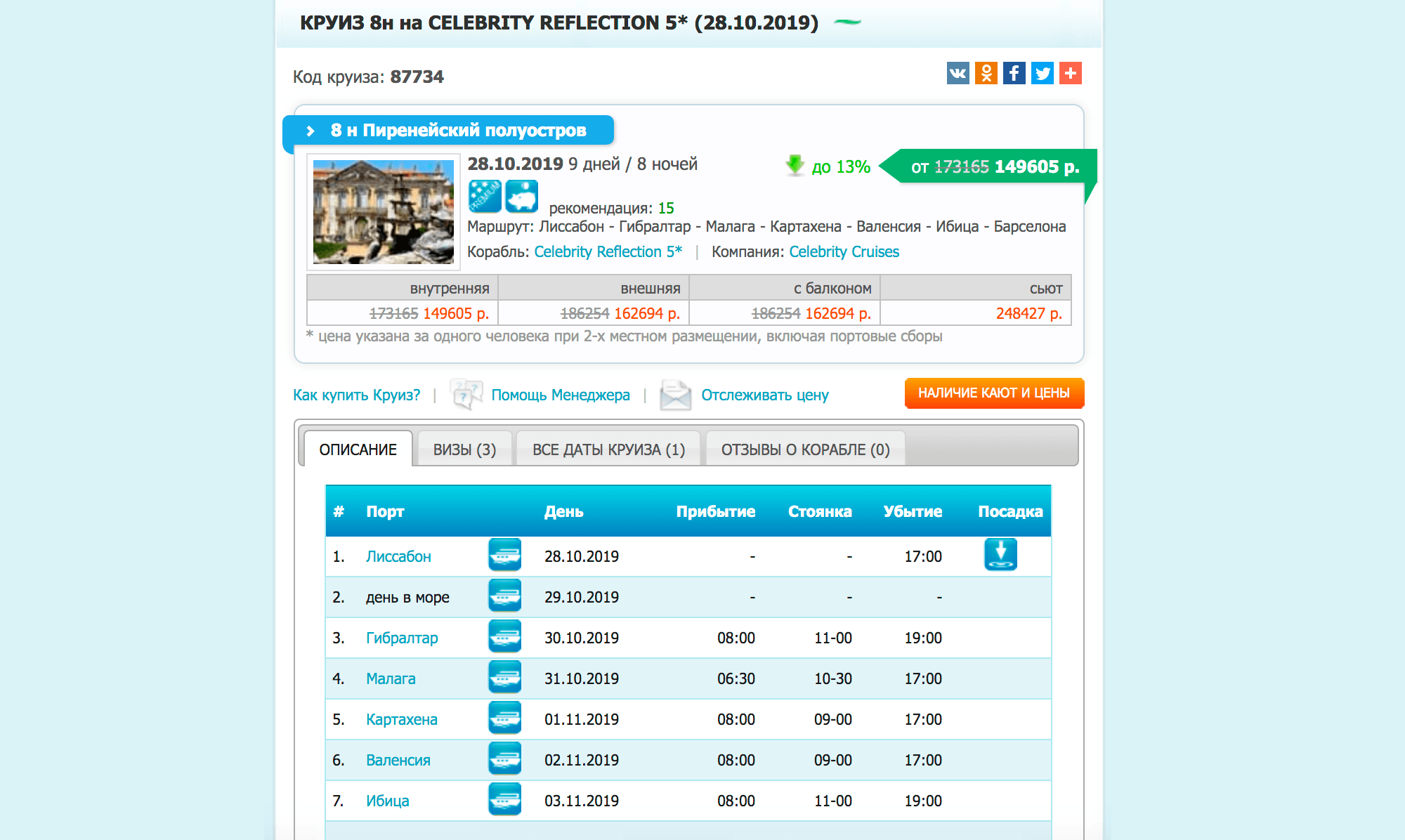
Task: Click the piggy bank savings icon
Action: [521, 196]
